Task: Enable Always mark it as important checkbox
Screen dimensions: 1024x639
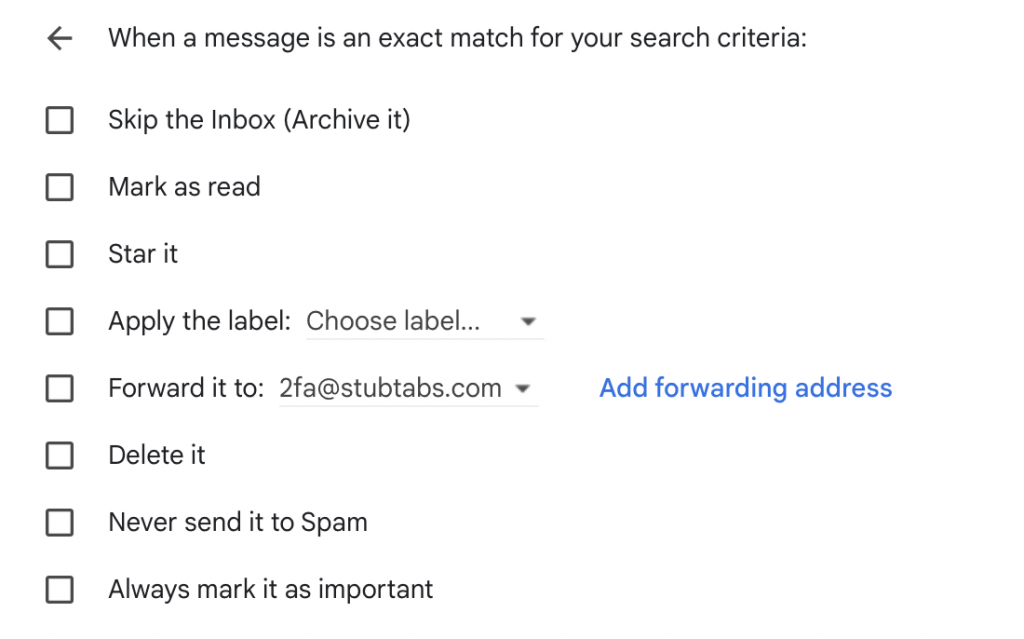Action: [x=60, y=589]
